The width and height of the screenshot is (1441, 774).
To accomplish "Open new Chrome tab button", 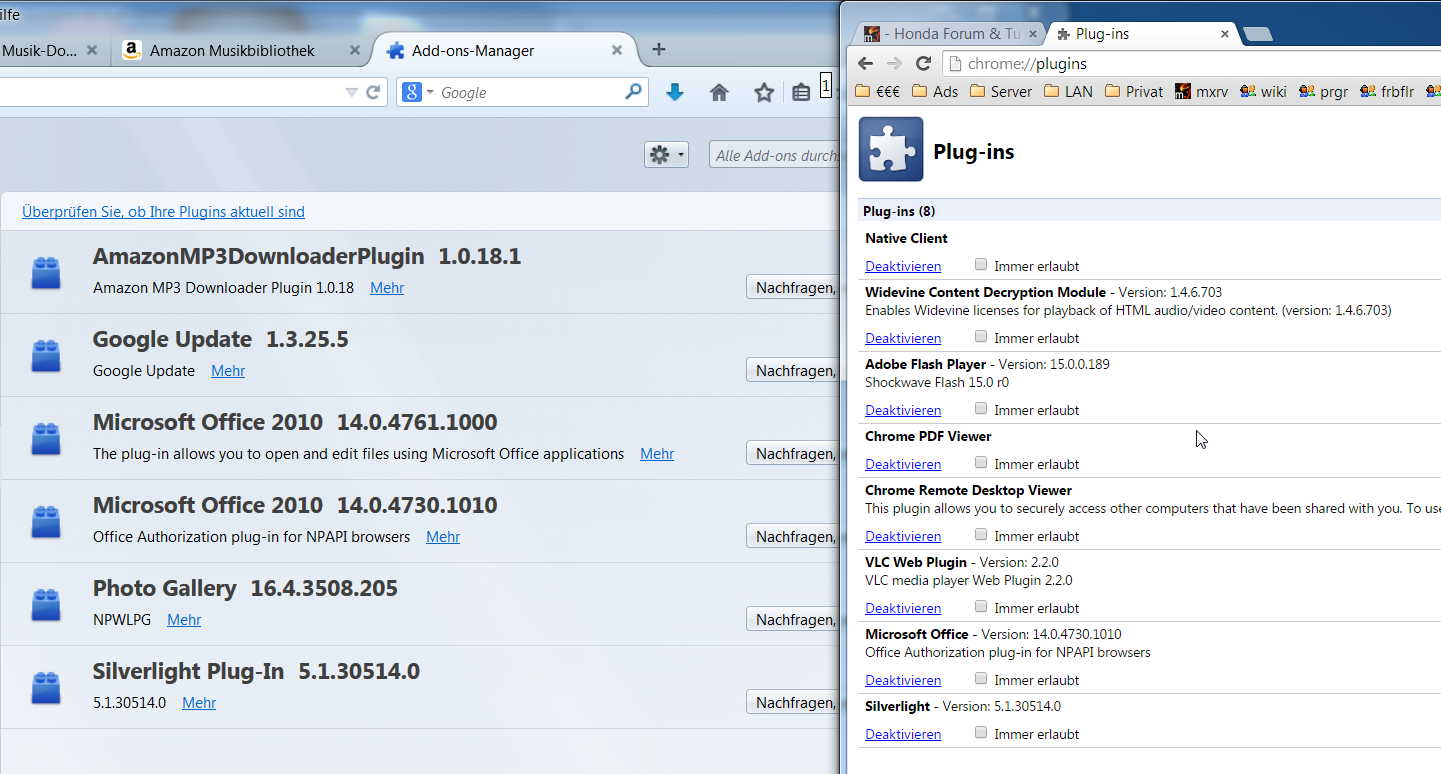I will tap(1257, 34).
